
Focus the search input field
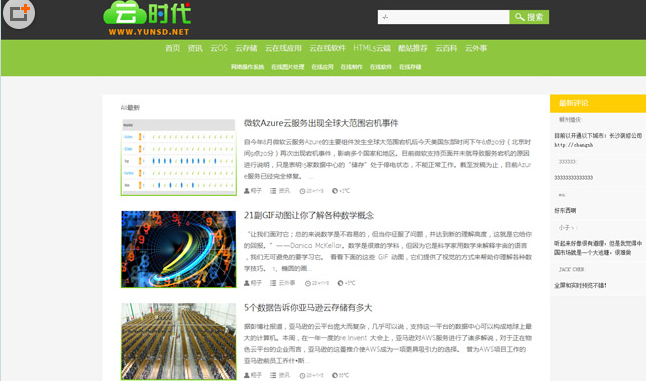443,17
